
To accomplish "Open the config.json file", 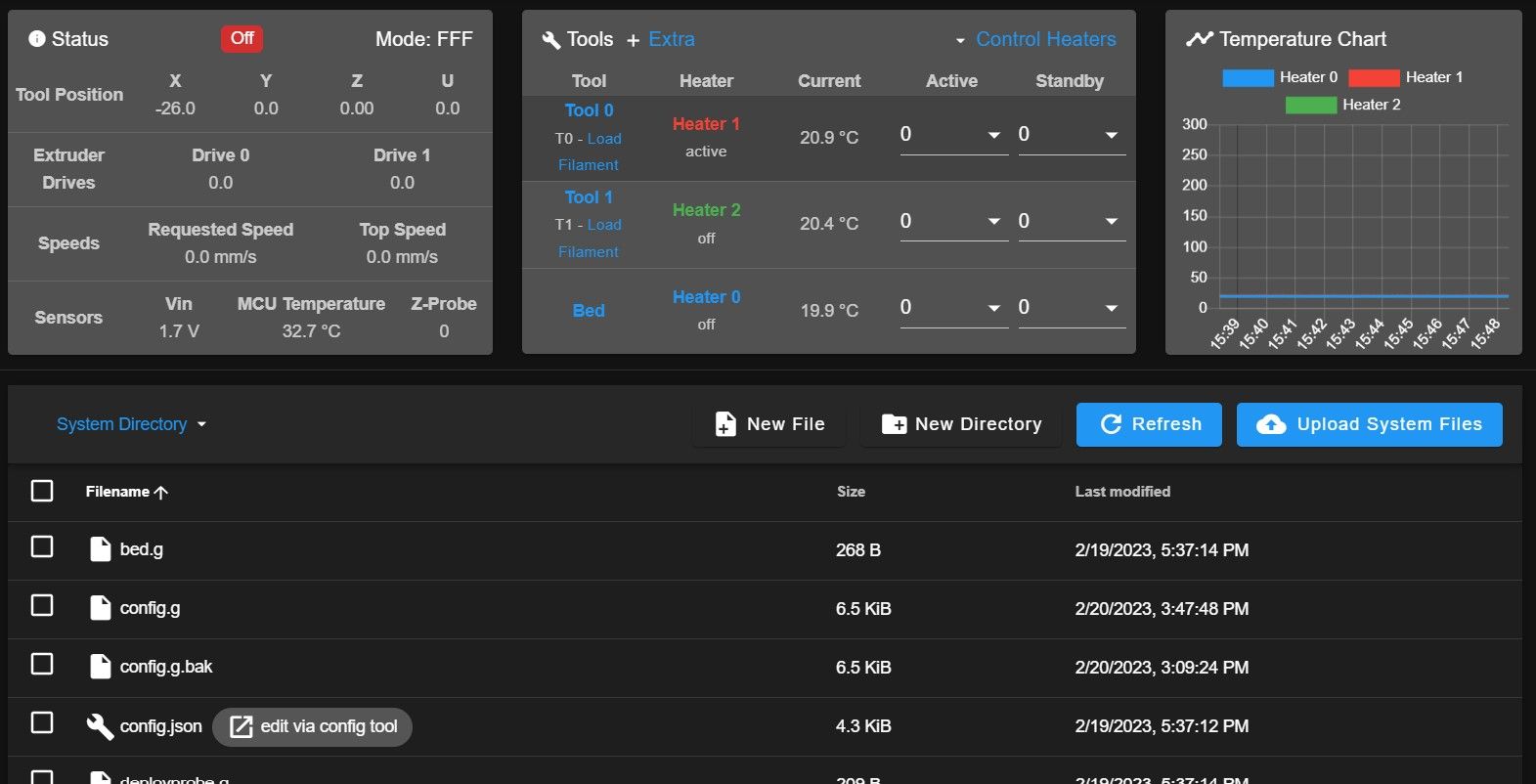I will 160,726.
